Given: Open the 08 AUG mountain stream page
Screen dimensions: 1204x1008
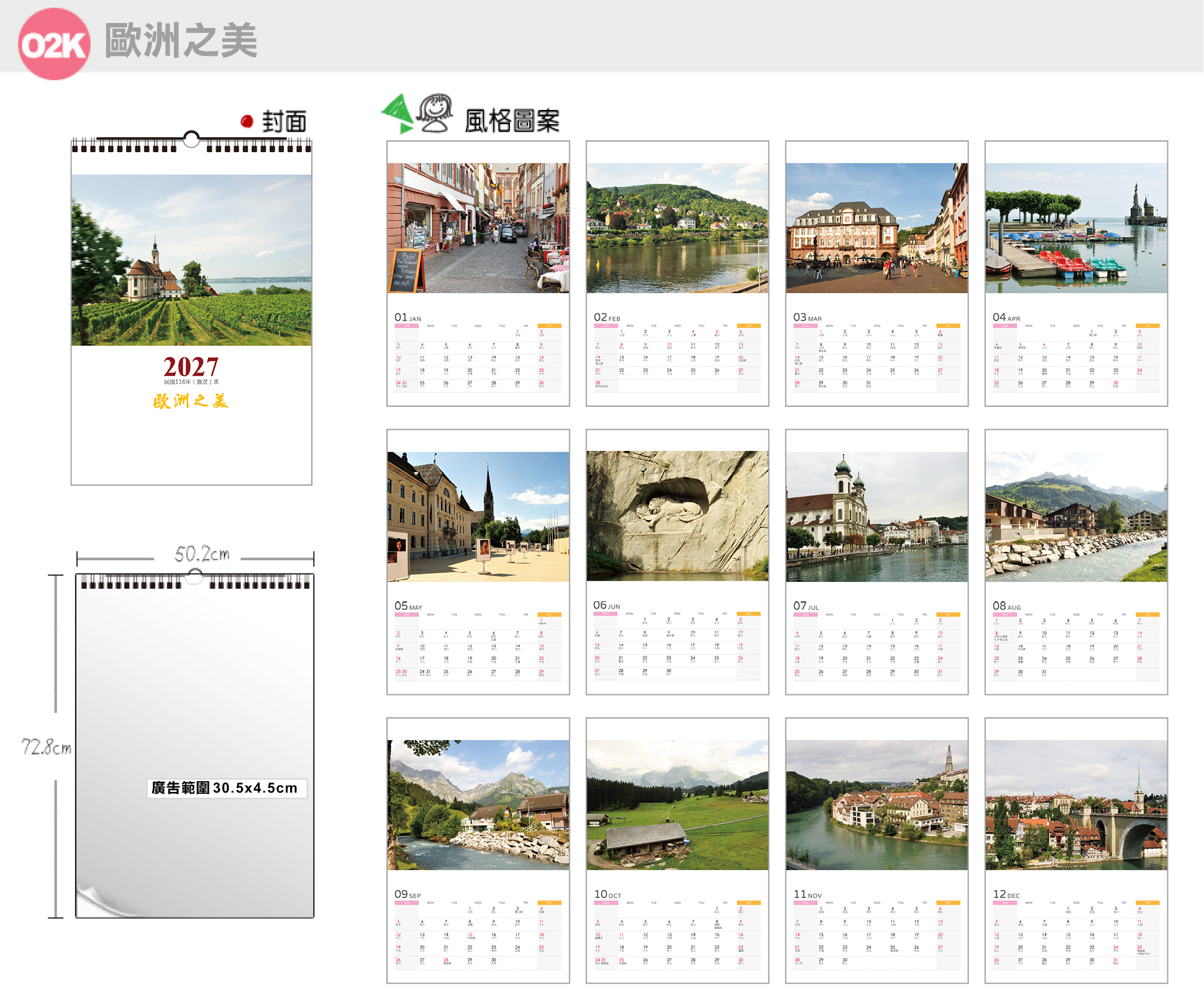Looking at the screenshot, I should coord(1077,562).
